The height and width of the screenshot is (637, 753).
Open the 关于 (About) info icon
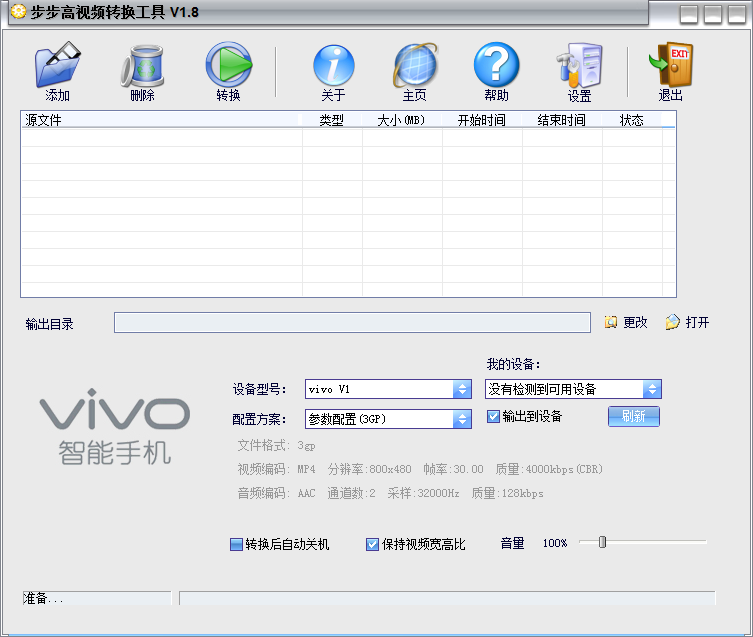[334, 65]
